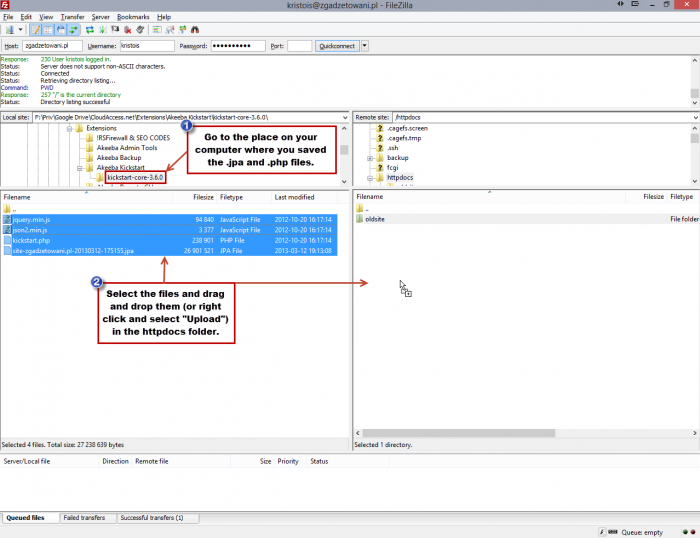Cancel current operation icon
The image size is (700, 538).
coord(115,30)
